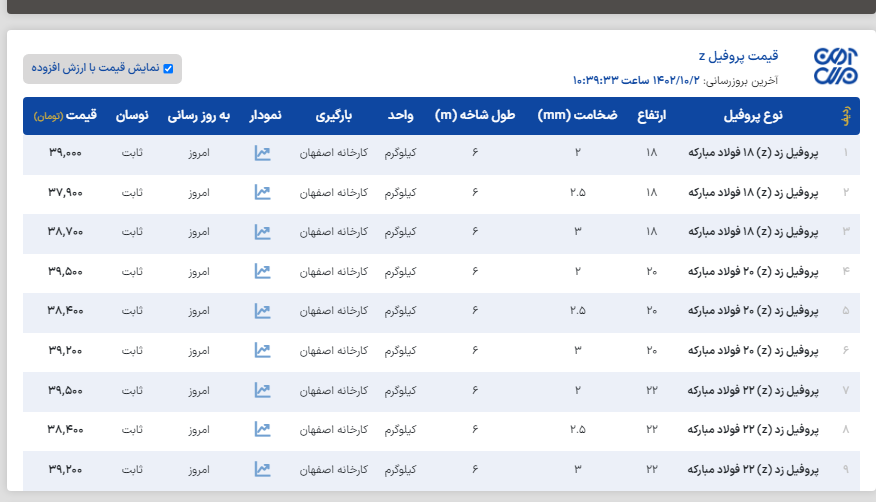Sort by the ضخامت (mm) column header
Screen dimensions: 876x502
point(577,116)
